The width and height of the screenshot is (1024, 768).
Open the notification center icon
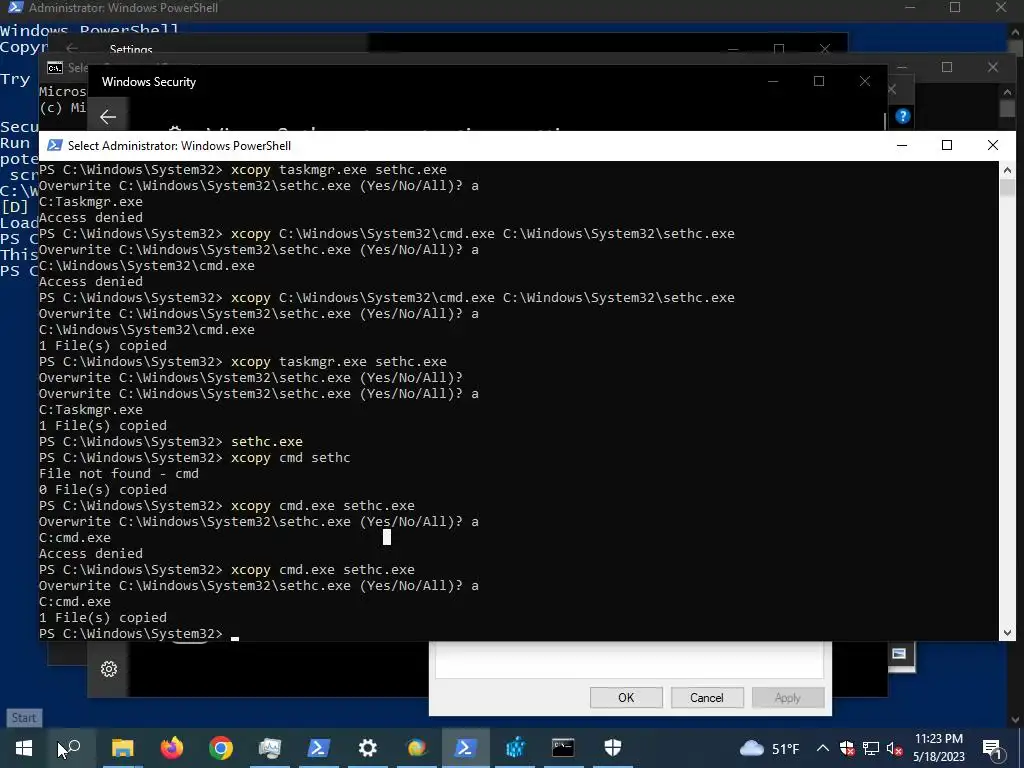click(993, 748)
